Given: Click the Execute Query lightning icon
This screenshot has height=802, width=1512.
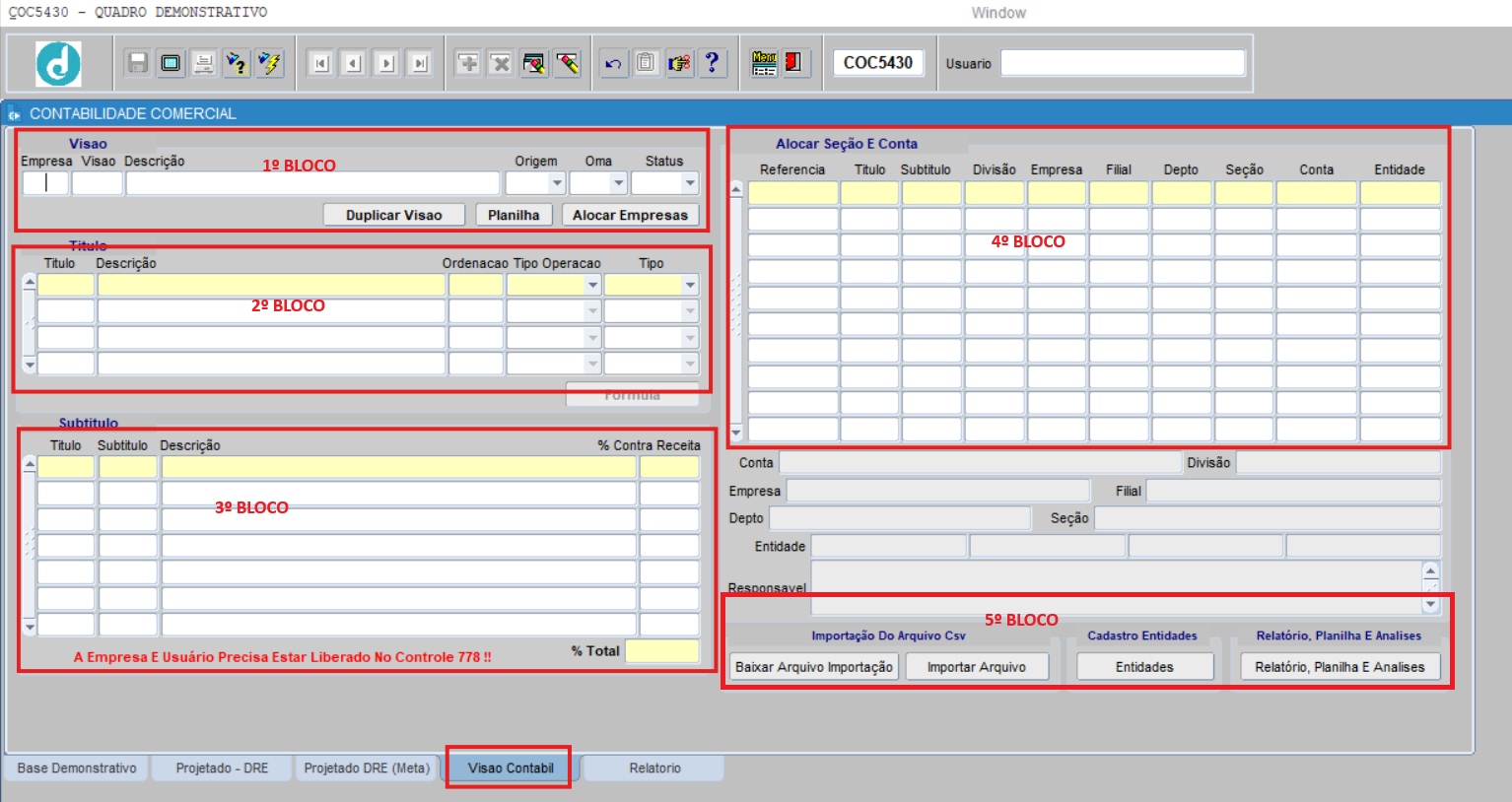Looking at the screenshot, I should 269,63.
